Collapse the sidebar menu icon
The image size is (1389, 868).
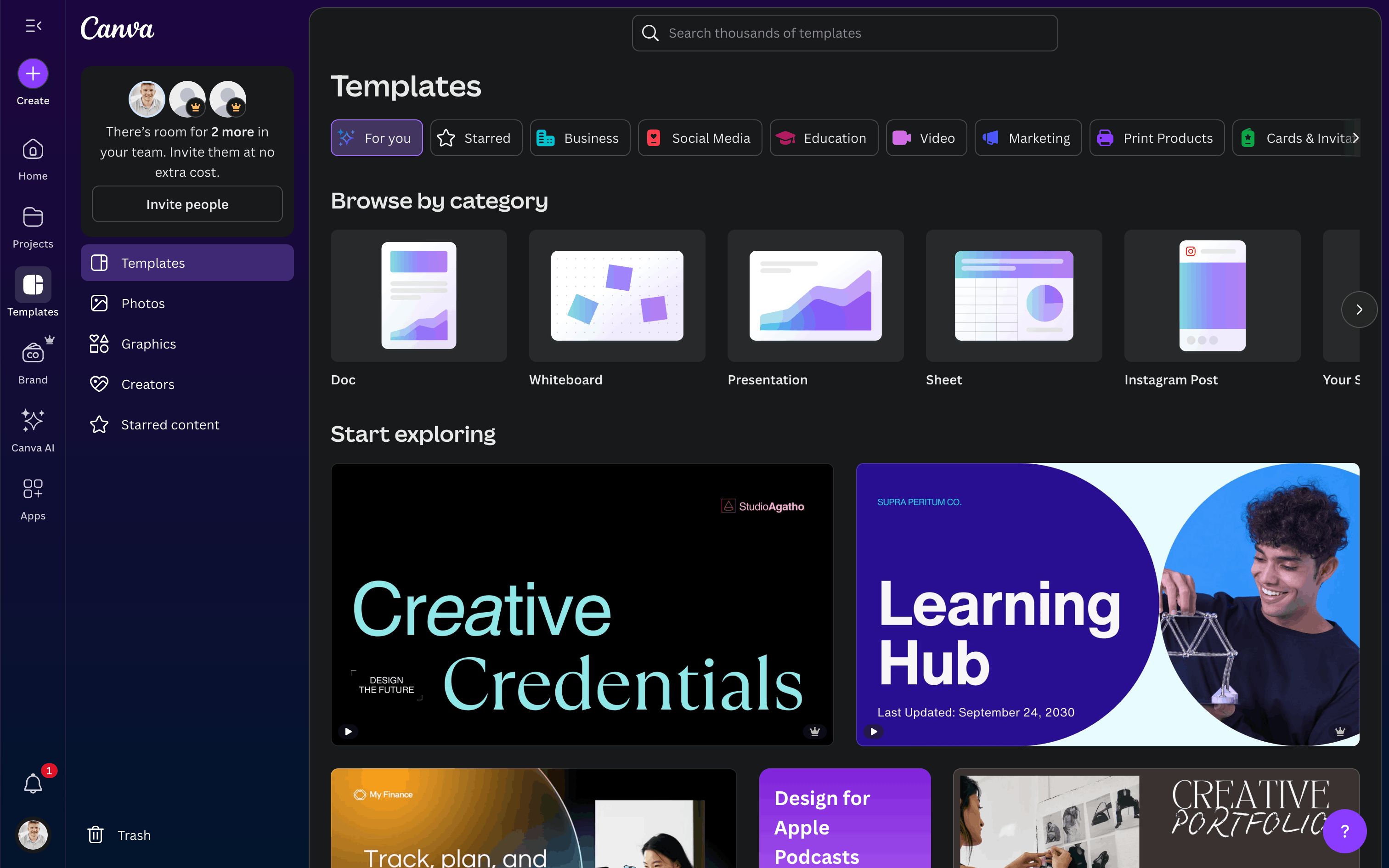click(33, 26)
